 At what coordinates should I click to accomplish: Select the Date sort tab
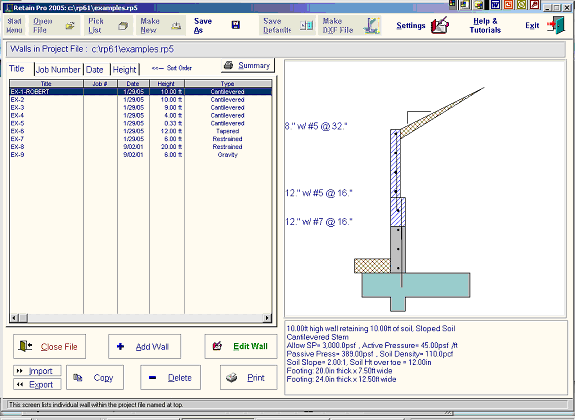(x=95, y=69)
